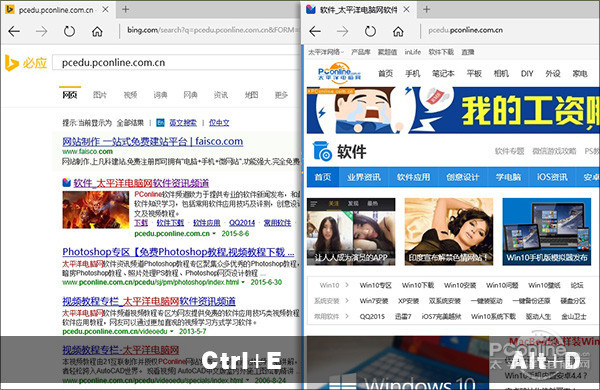
Task: Select 软件应用 in blue software nav bar
Action: pos(413,177)
